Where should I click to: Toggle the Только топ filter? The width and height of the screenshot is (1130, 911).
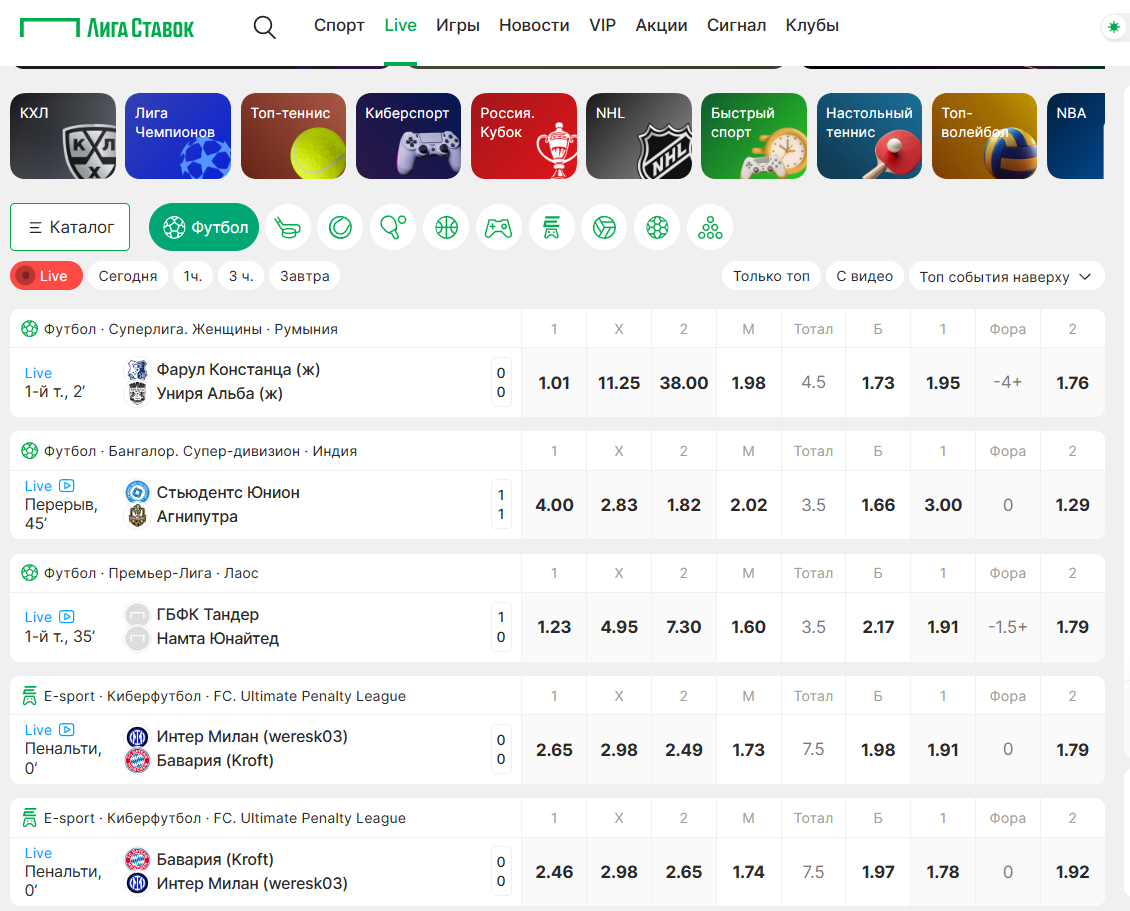(x=771, y=276)
